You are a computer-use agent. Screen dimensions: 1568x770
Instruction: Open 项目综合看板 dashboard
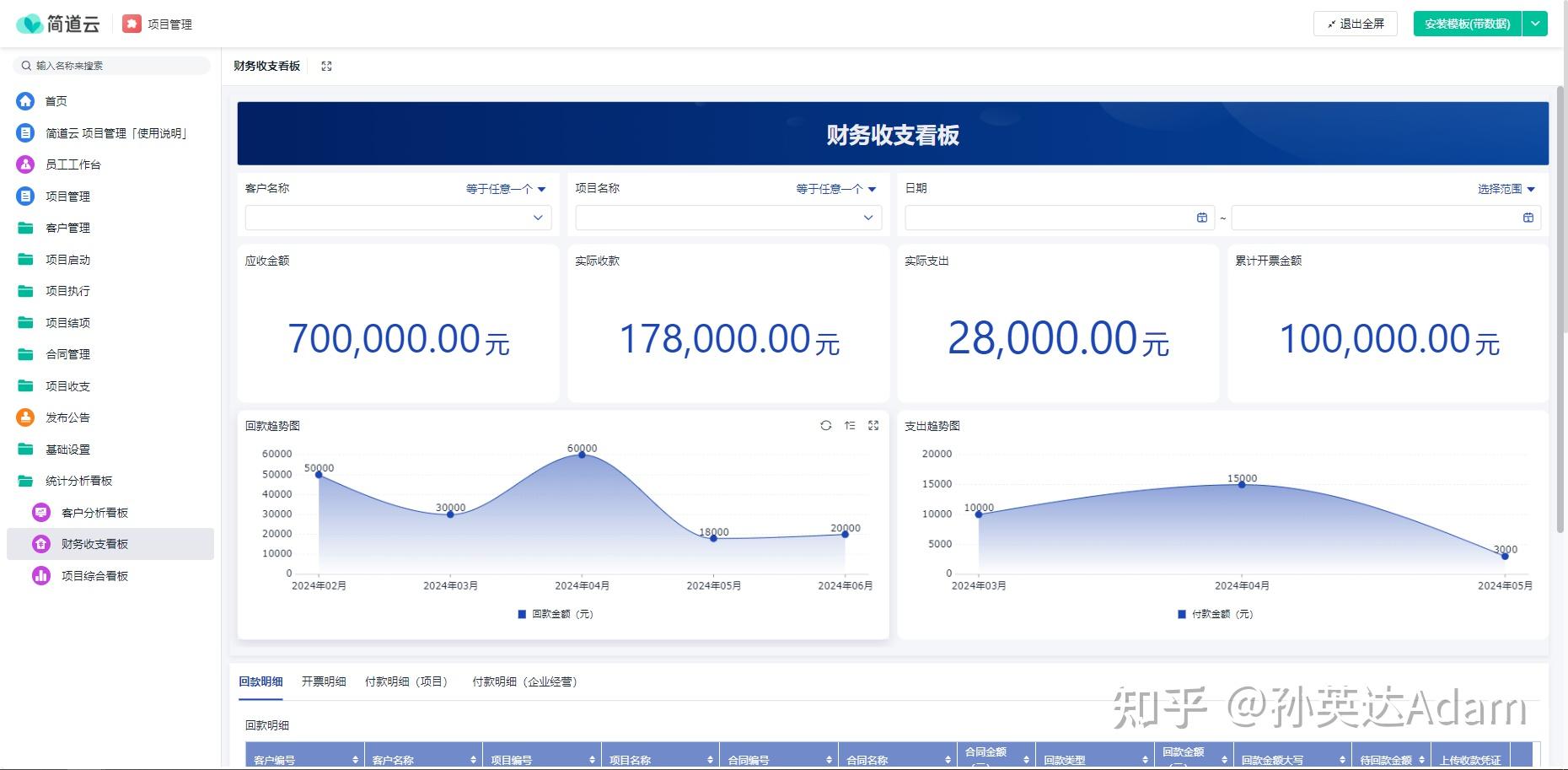(94, 576)
